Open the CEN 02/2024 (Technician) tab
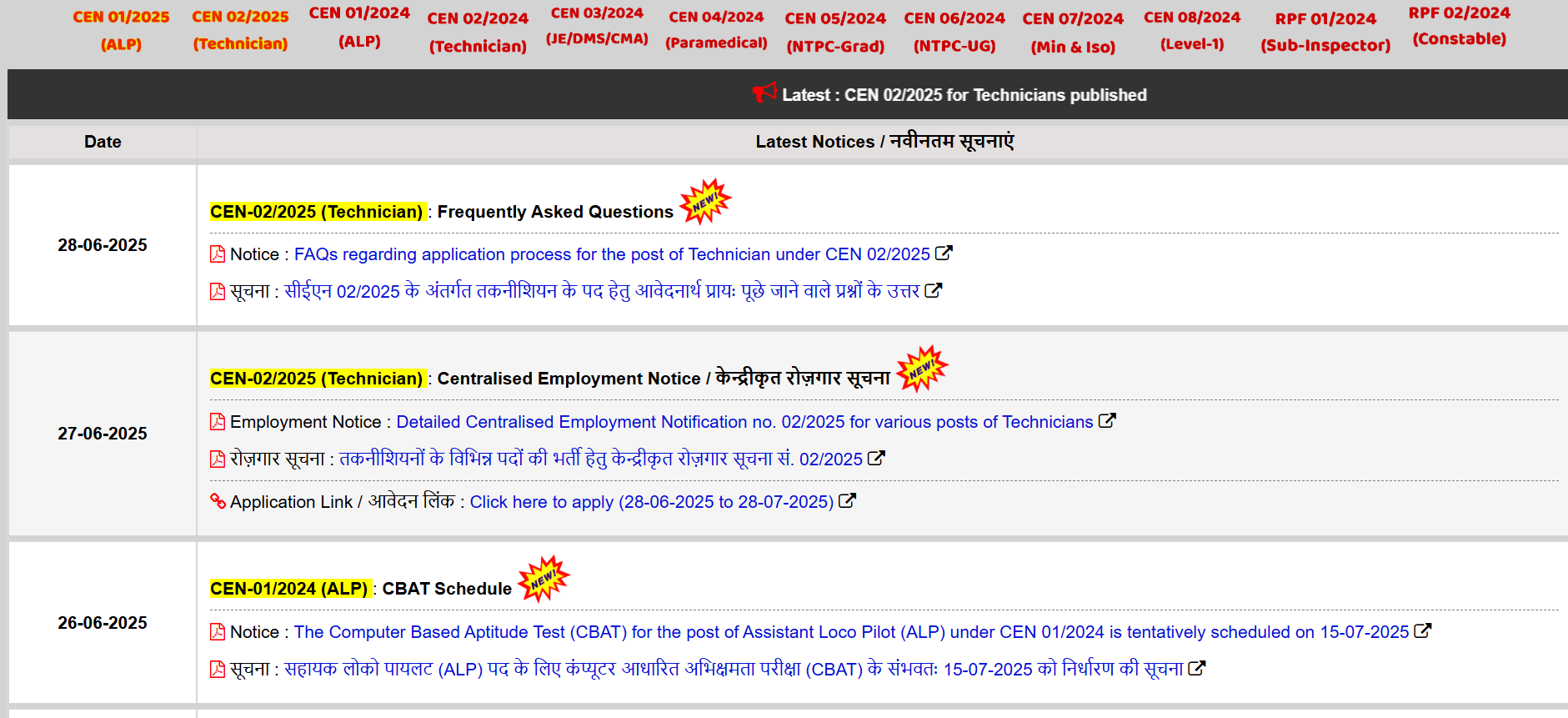 [x=478, y=32]
